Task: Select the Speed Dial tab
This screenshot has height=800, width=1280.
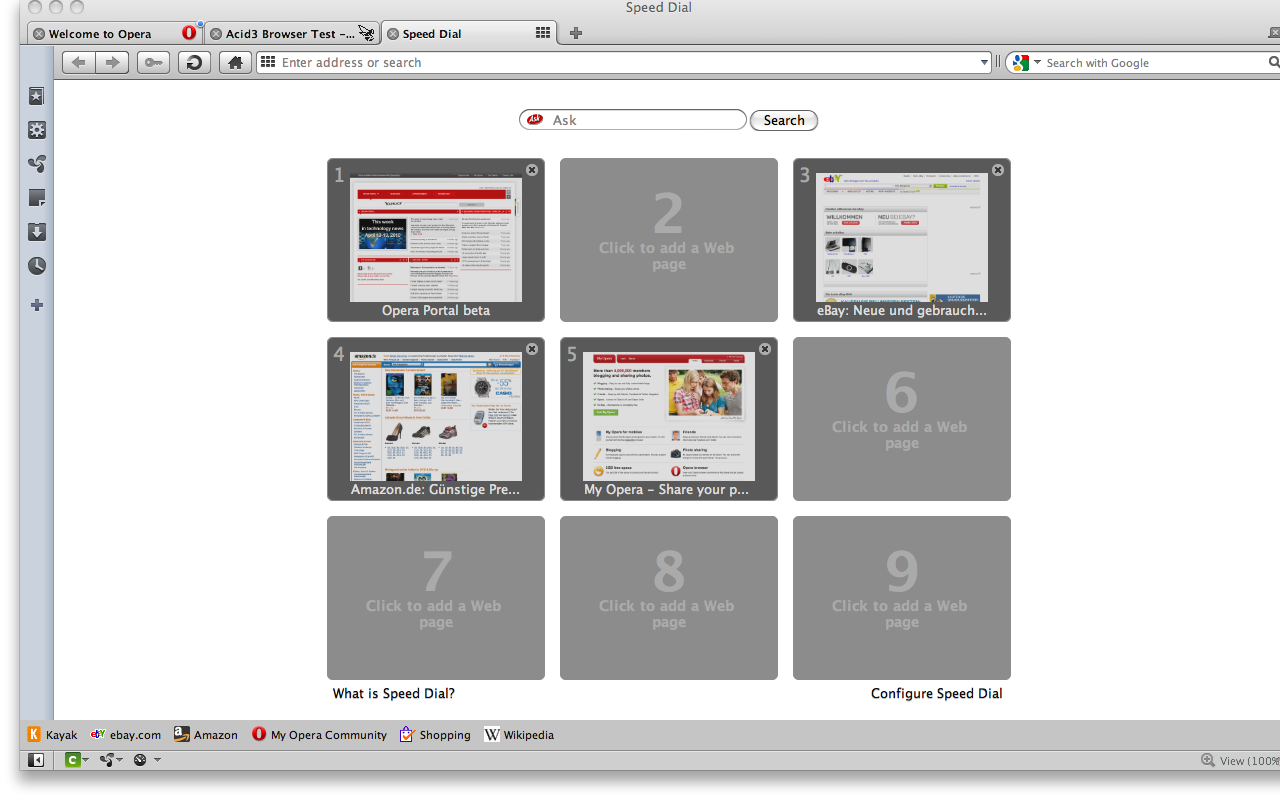Action: tap(468, 34)
